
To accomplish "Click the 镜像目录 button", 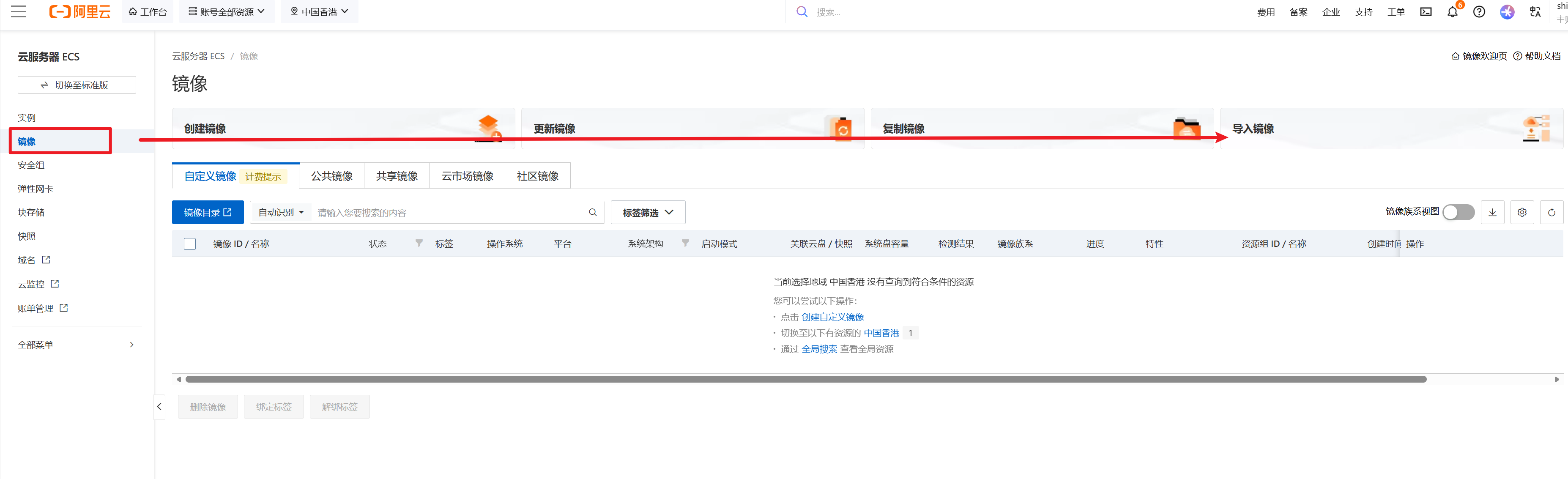I will [x=208, y=212].
